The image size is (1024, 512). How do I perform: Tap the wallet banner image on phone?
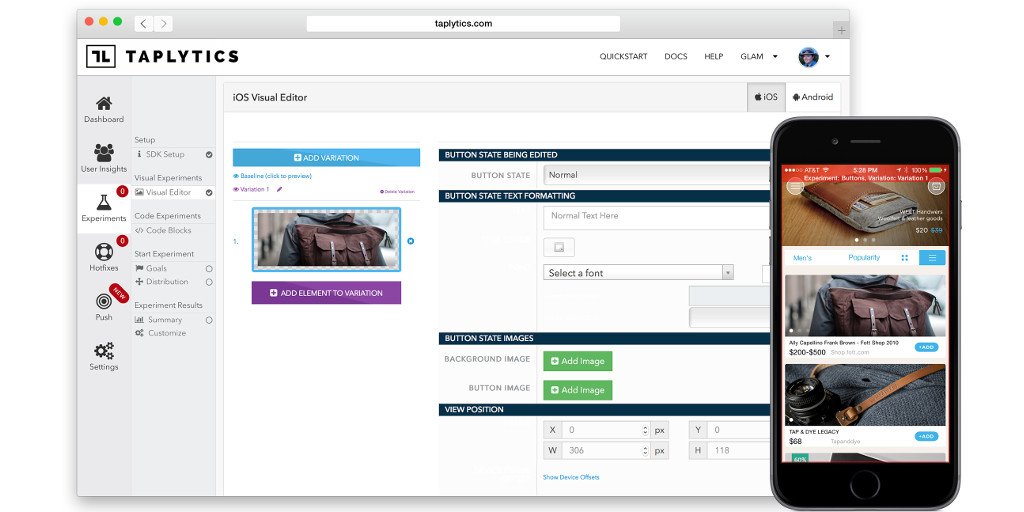tap(864, 212)
